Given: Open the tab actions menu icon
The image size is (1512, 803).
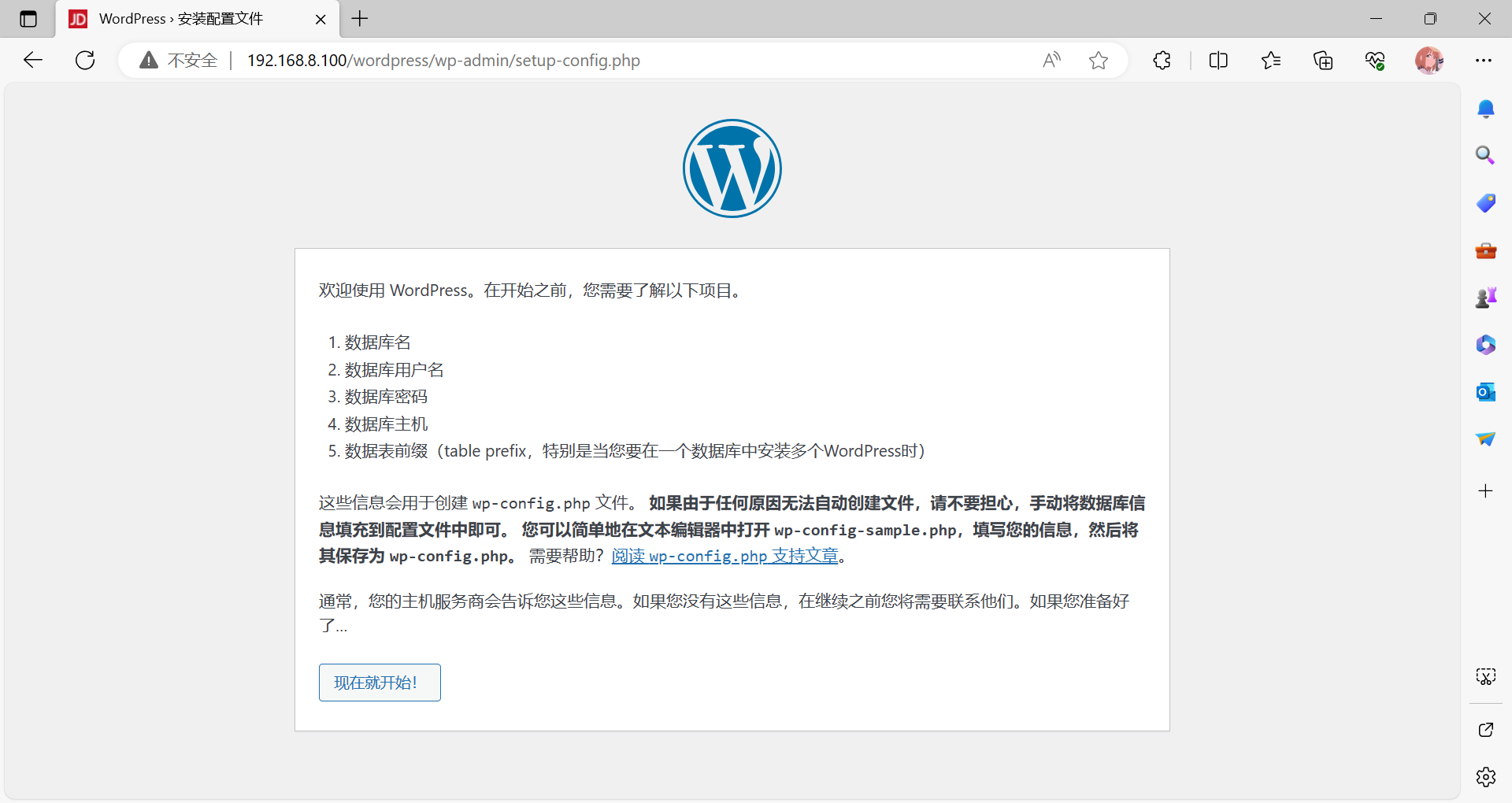Looking at the screenshot, I should pos(28,19).
